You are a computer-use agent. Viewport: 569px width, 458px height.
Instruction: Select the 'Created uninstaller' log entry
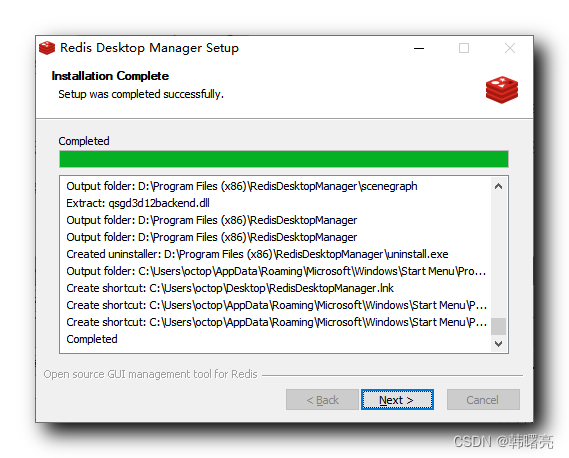coord(257,254)
